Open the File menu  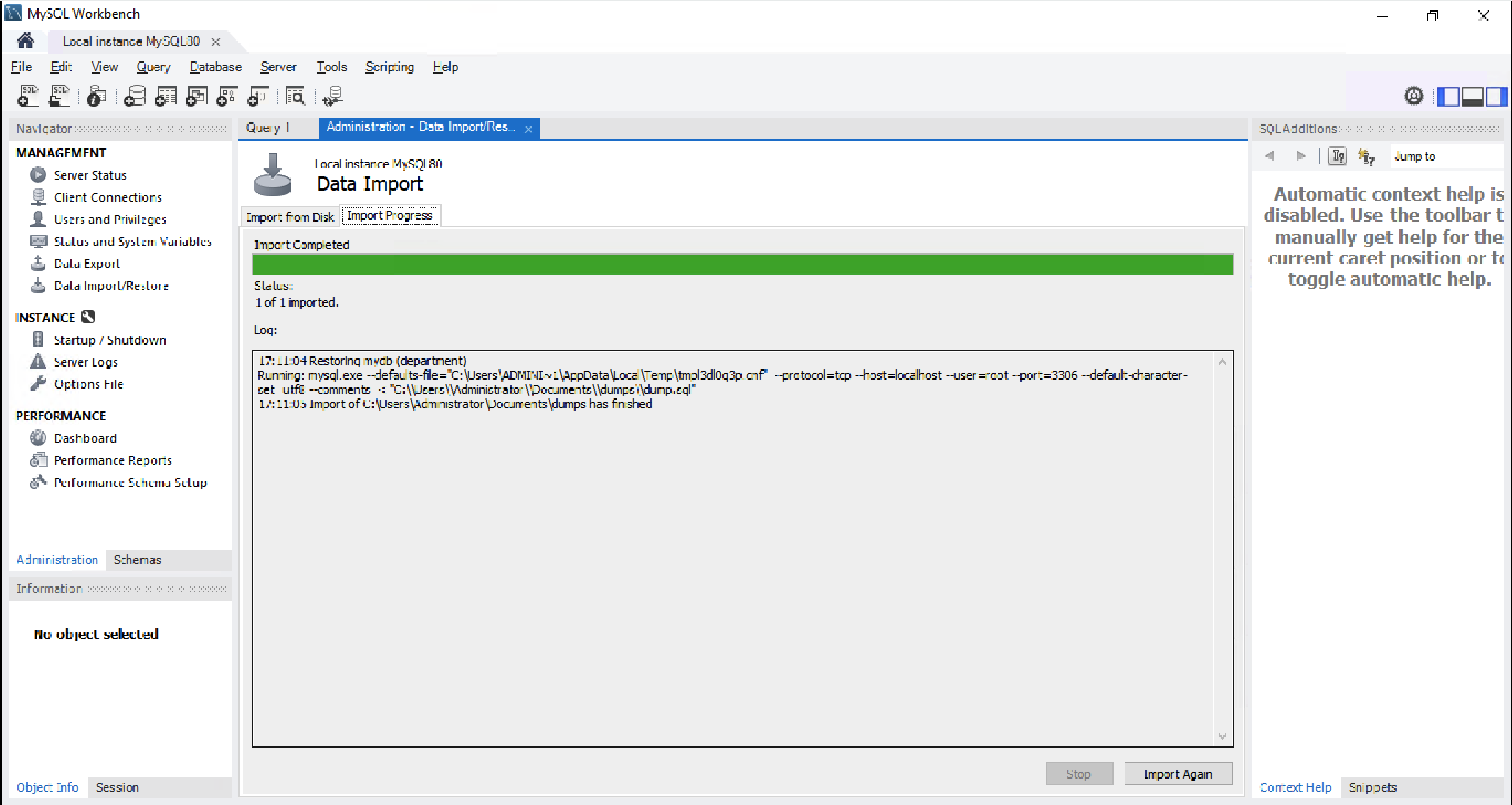point(21,67)
